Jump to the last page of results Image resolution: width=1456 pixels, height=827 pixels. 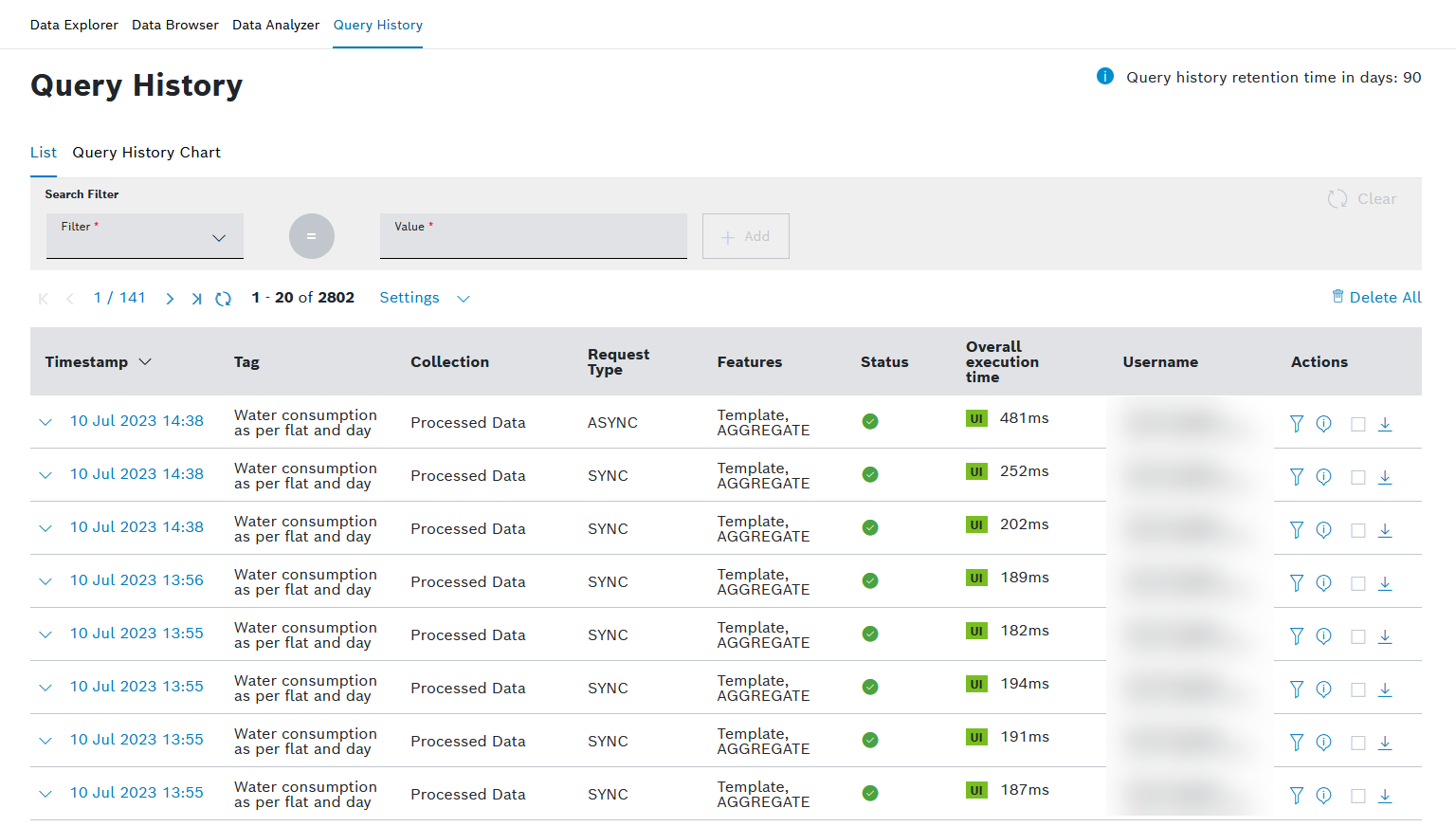coord(196,299)
